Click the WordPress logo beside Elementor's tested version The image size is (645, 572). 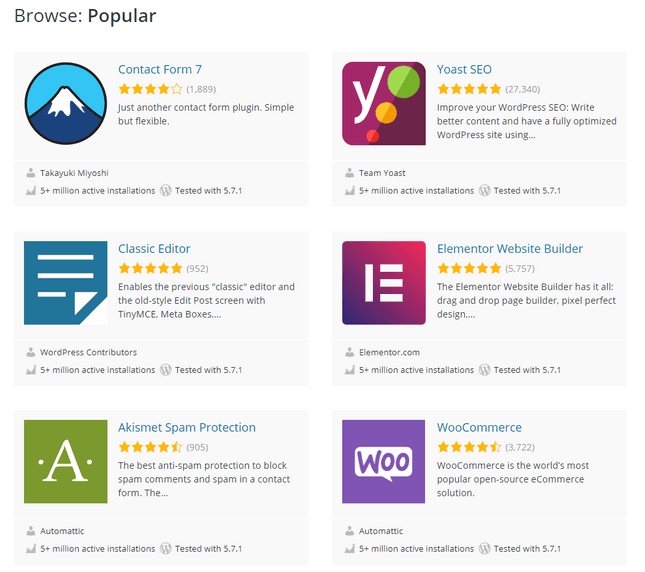point(485,370)
